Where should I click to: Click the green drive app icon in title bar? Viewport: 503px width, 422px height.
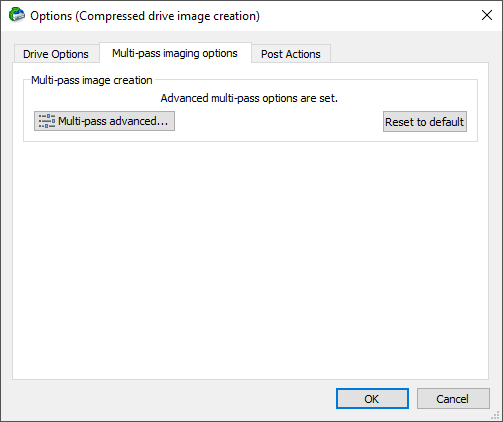pyautogui.click(x=17, y=15)
